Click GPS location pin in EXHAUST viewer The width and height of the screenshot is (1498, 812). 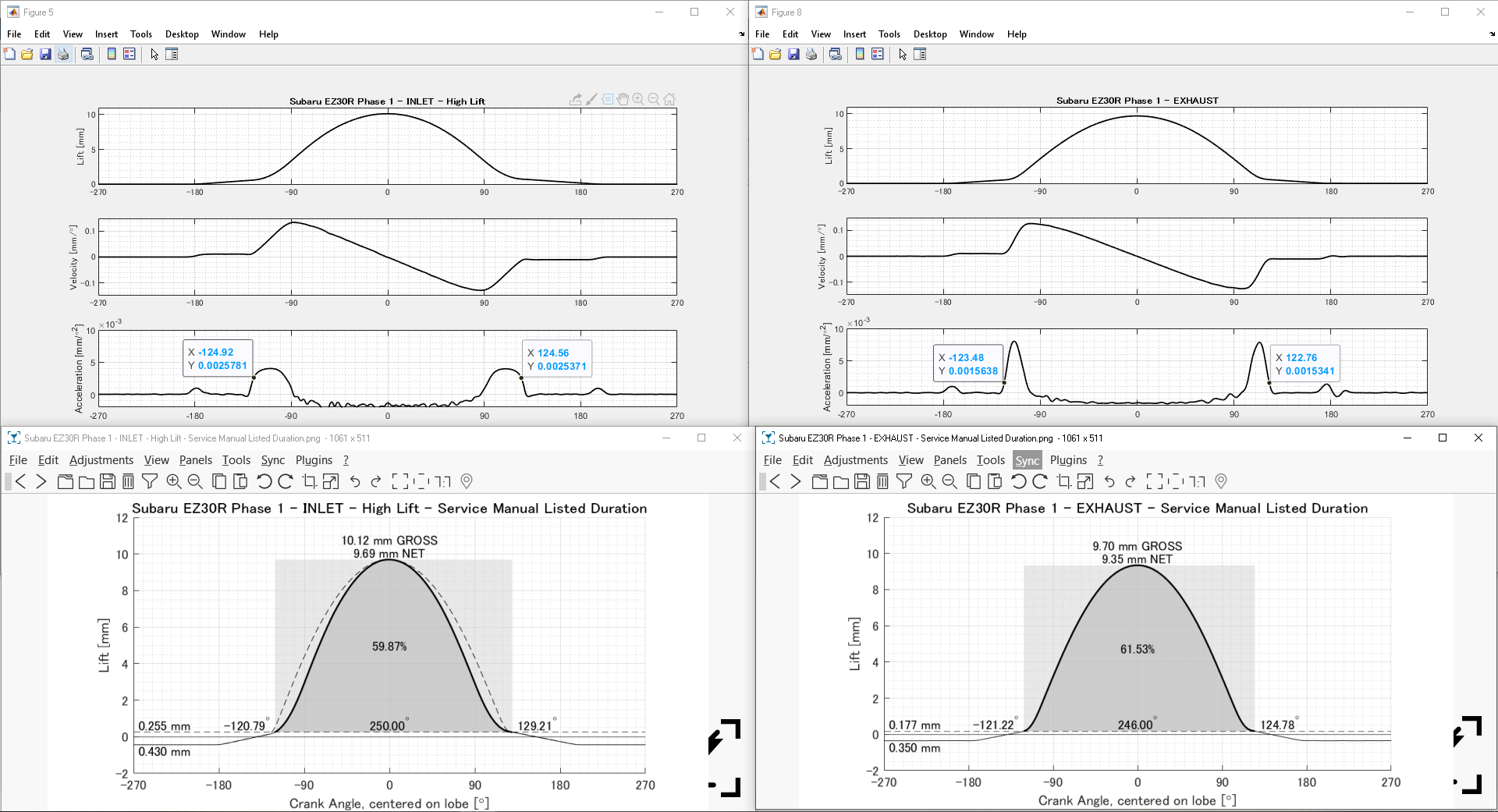click(x=1222, y=481)
